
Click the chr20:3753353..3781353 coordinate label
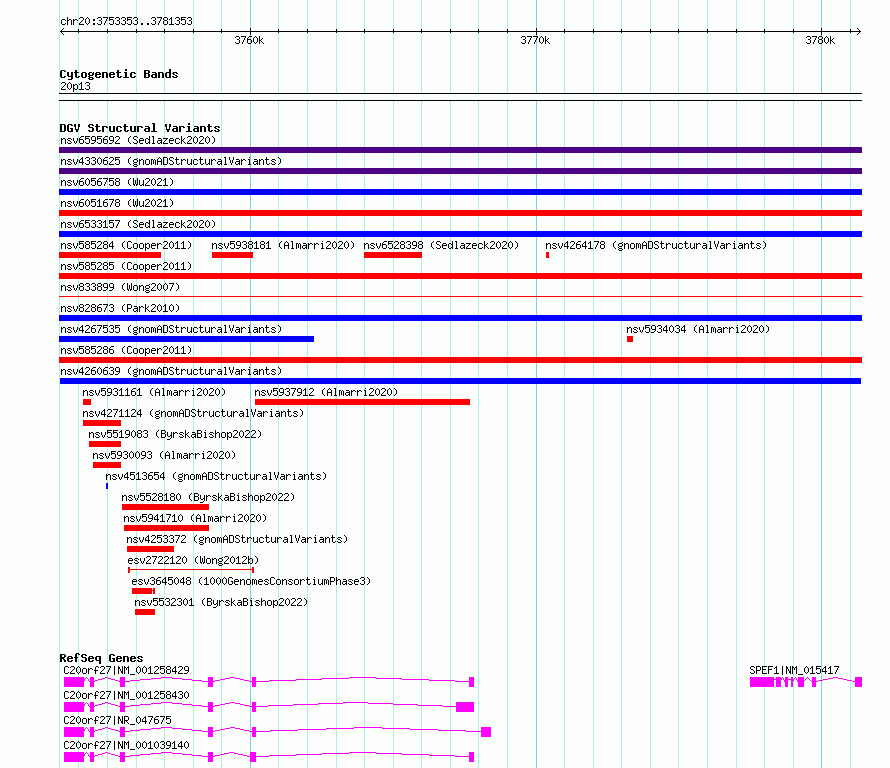pos(126,22)
